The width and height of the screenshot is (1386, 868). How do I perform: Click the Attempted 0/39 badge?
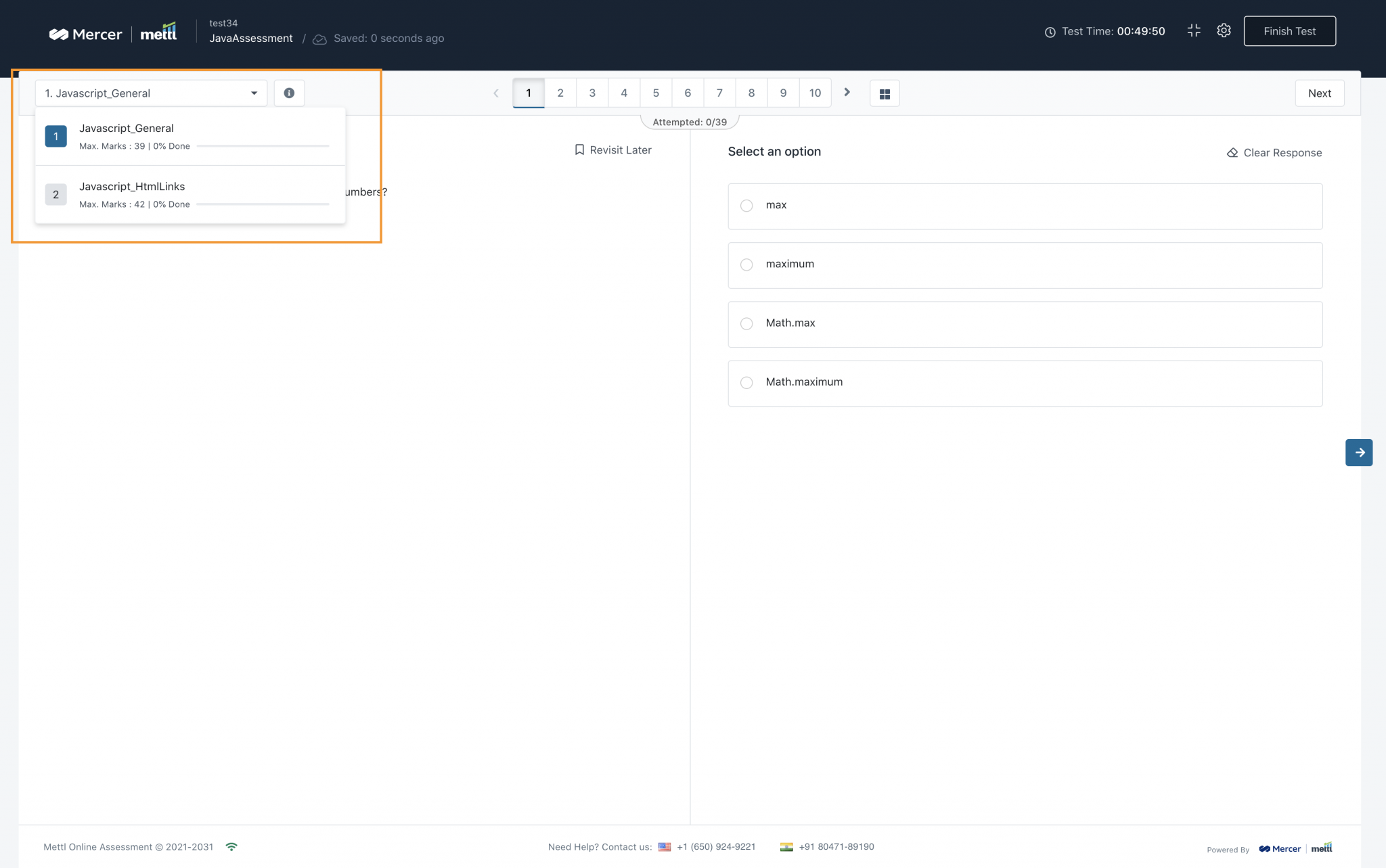(x=689, y=122)
